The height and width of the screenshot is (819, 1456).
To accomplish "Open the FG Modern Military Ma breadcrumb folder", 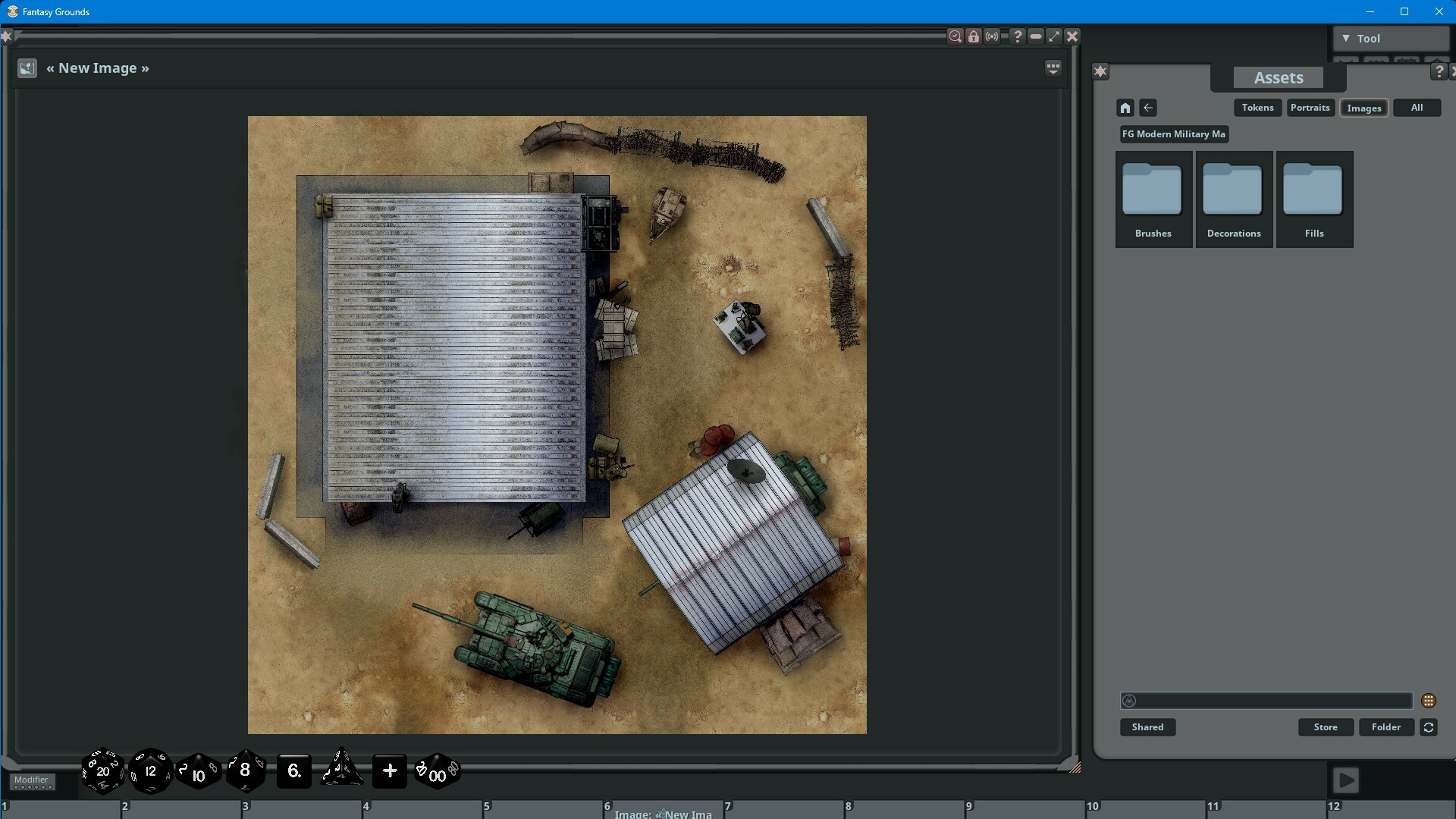I will point(1174,133).
